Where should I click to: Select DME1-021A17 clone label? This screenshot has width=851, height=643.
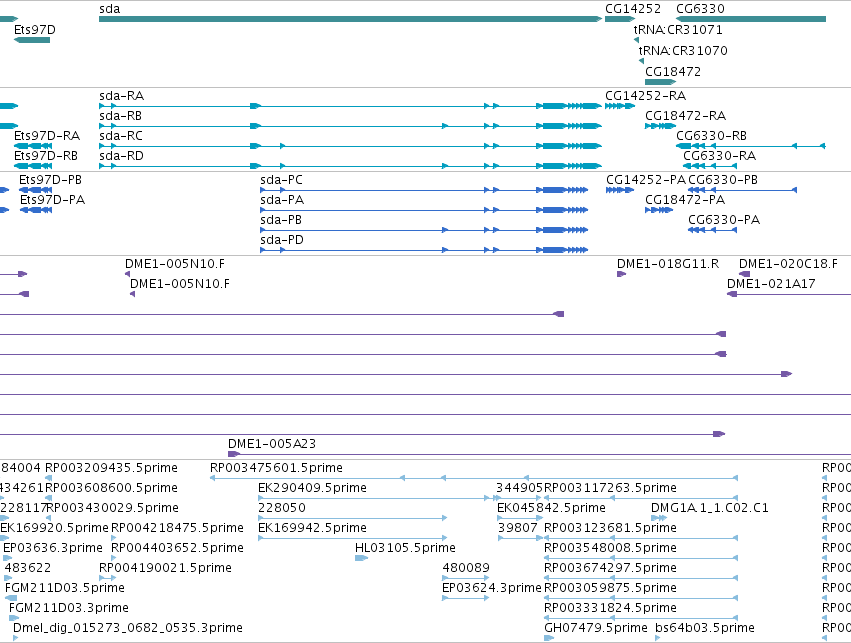point(771,284)
